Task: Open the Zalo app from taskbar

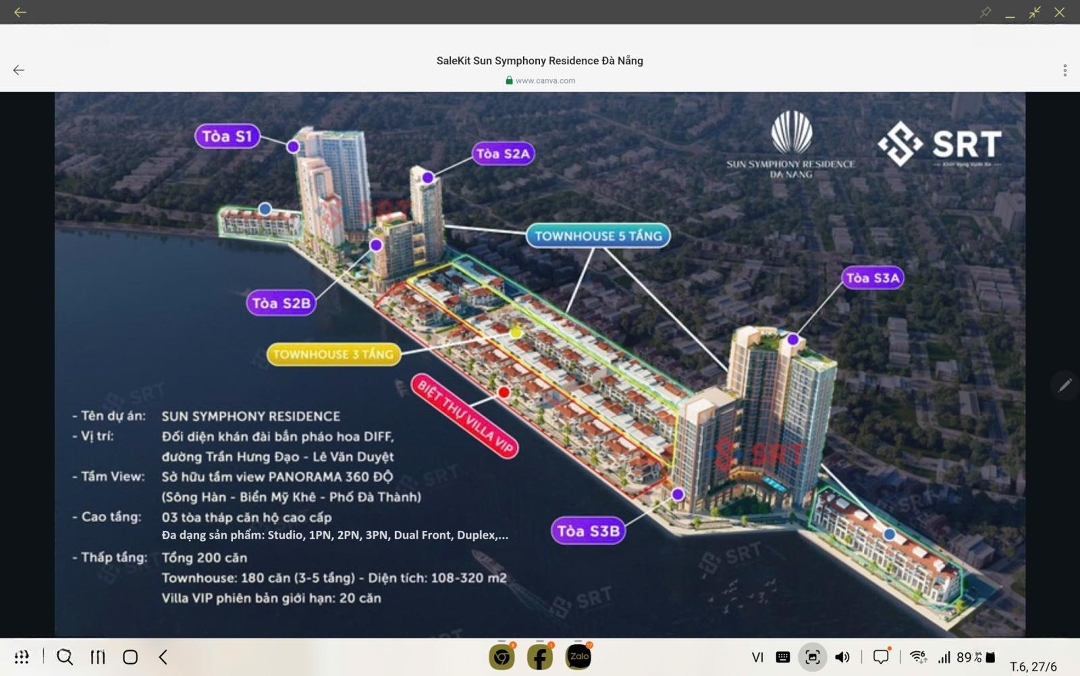Action: [578, 657]
